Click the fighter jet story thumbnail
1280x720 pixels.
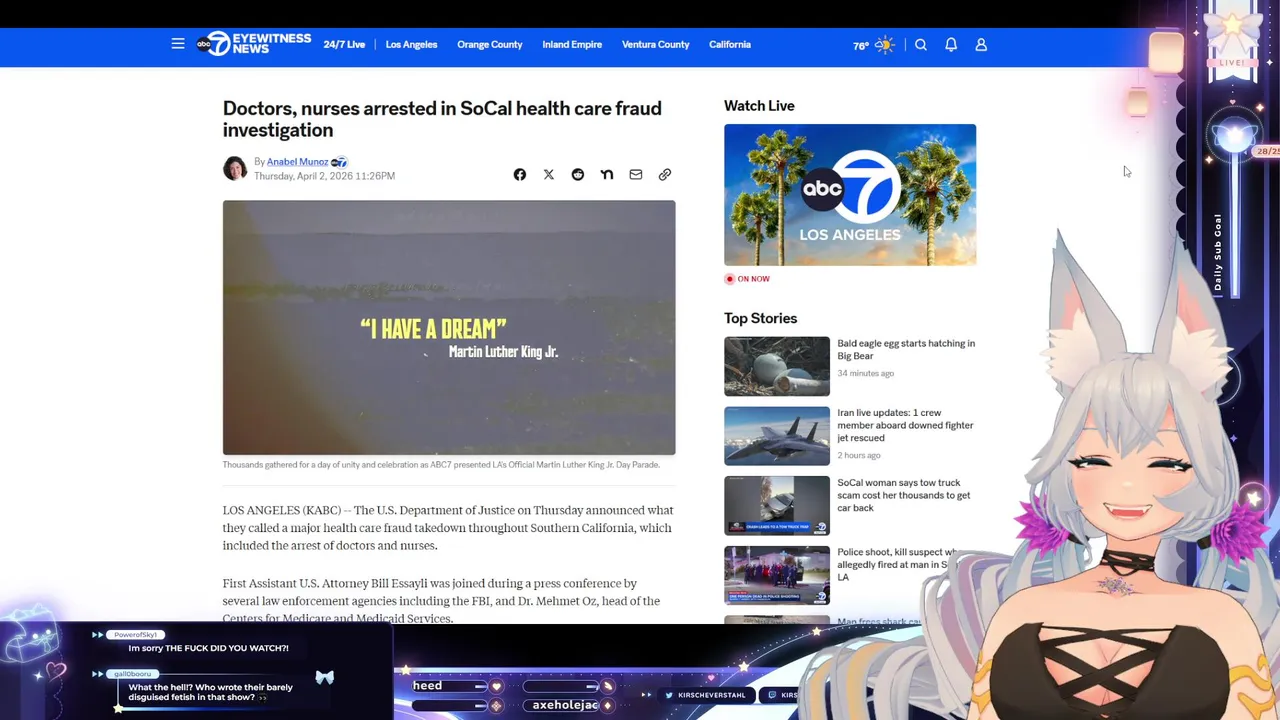[777, 436]
